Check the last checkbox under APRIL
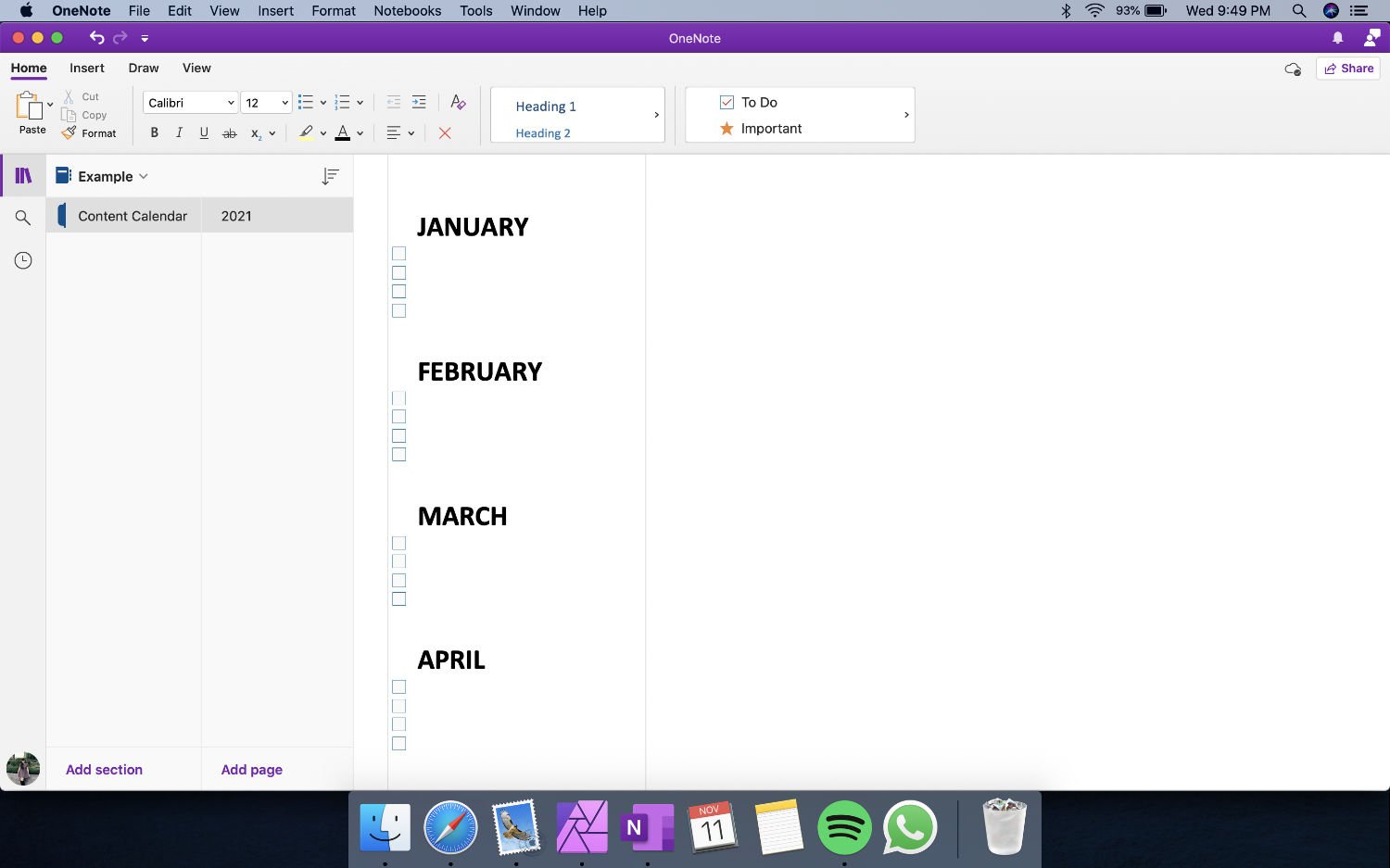The image size is (1390, 868). [x=399, y=744]
